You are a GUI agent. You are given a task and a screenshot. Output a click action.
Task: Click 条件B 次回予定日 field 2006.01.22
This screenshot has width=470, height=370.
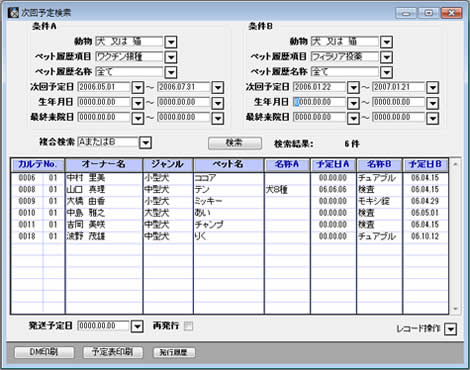click(319, 87)
